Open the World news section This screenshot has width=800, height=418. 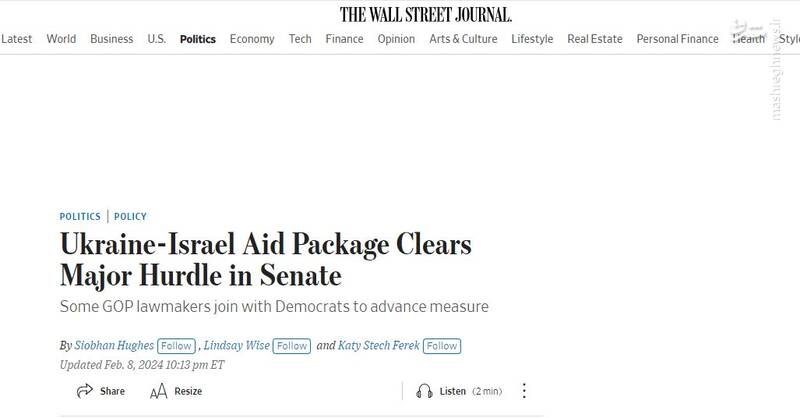61,39
